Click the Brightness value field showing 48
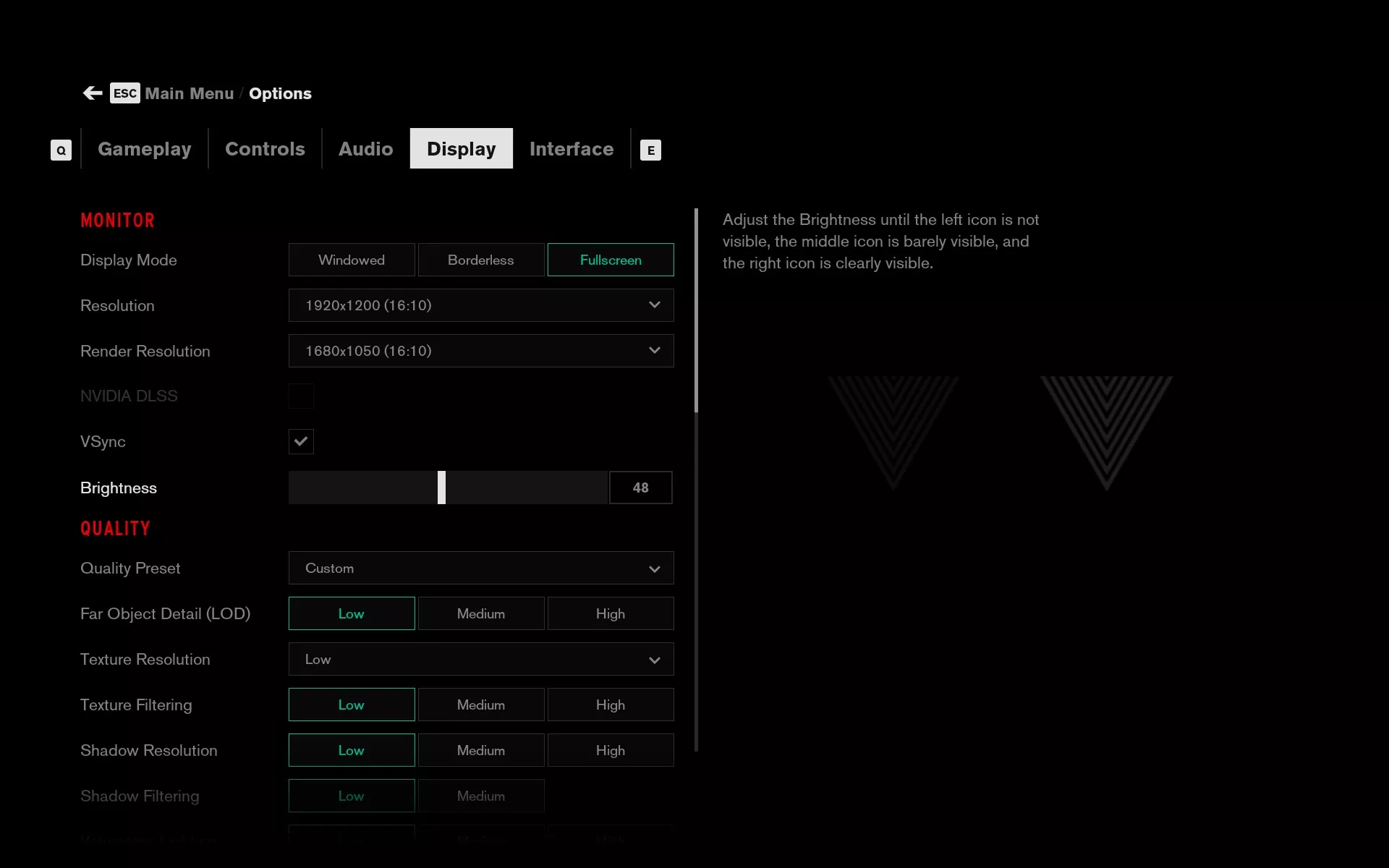 (x=640, y=488)
